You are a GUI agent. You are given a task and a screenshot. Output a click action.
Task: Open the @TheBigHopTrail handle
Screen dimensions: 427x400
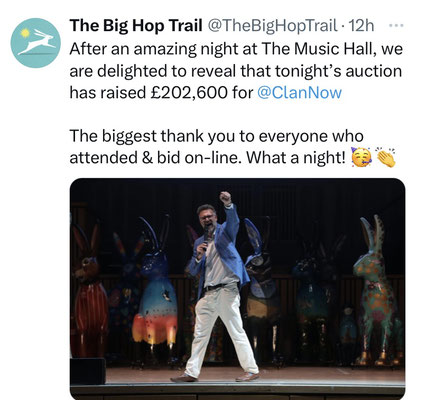tap(273, 26)
